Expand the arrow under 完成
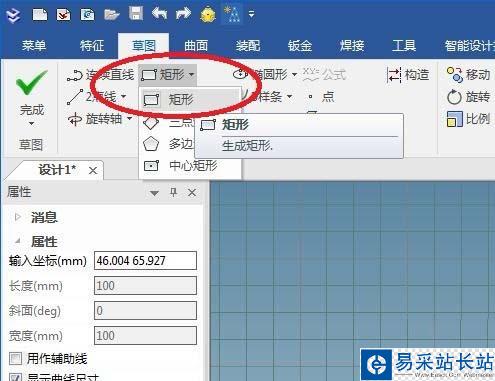The width and height of the screenshot is (495, 381). pos(32,123)
